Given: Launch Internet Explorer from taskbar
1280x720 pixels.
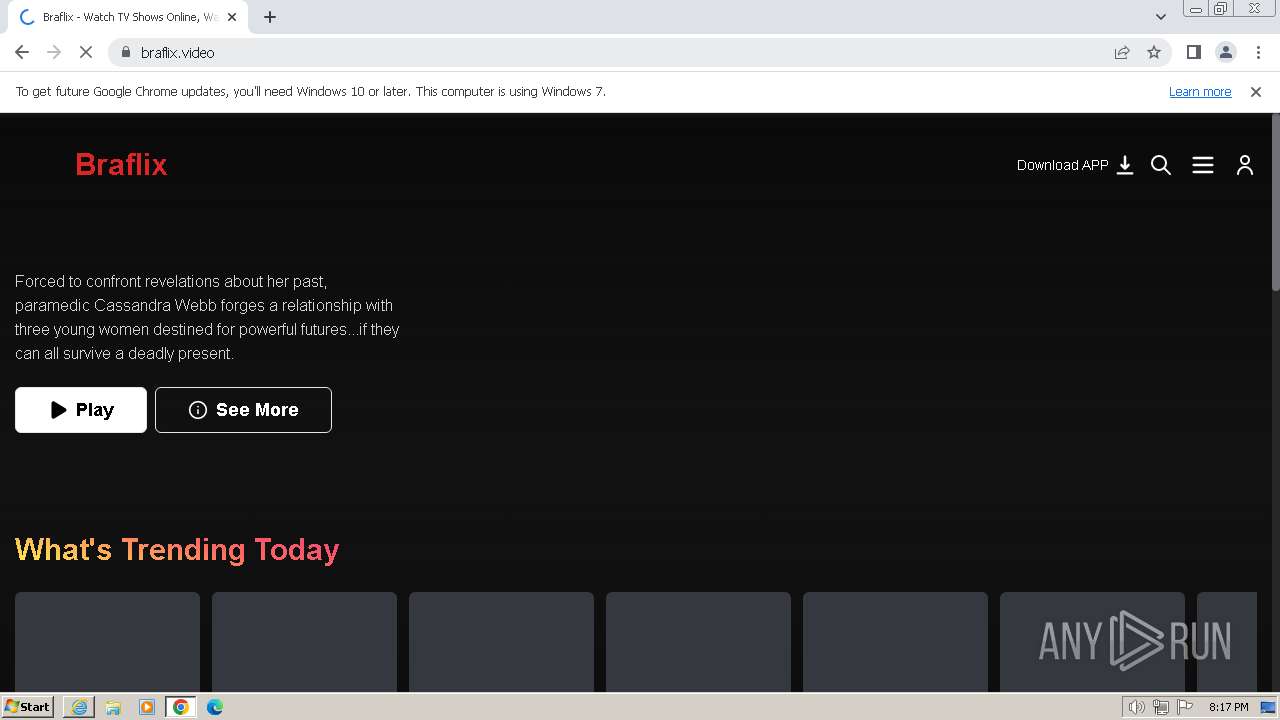Looking at the screenshot, I should click(79, 707).
